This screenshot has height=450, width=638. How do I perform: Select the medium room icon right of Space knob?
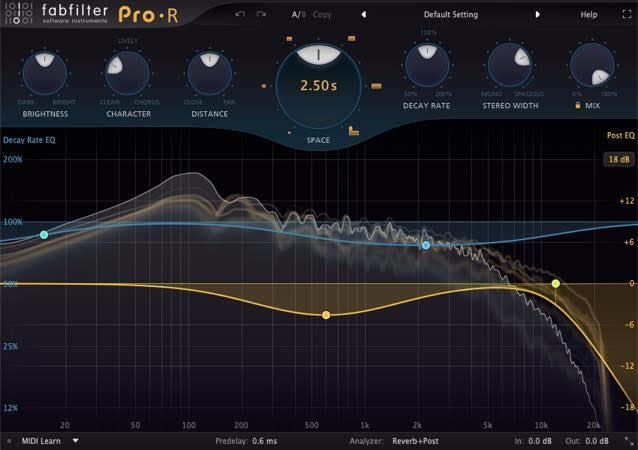(x=376, y=86)
